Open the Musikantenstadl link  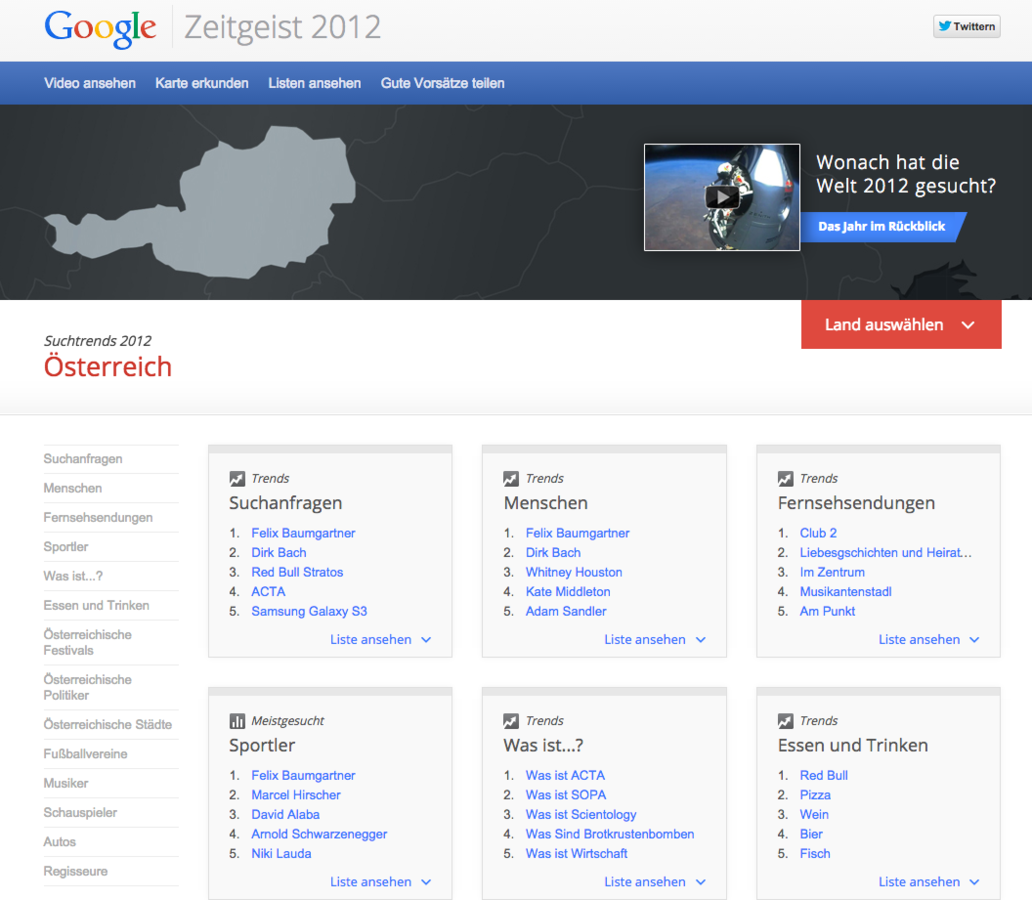point(846,592)
